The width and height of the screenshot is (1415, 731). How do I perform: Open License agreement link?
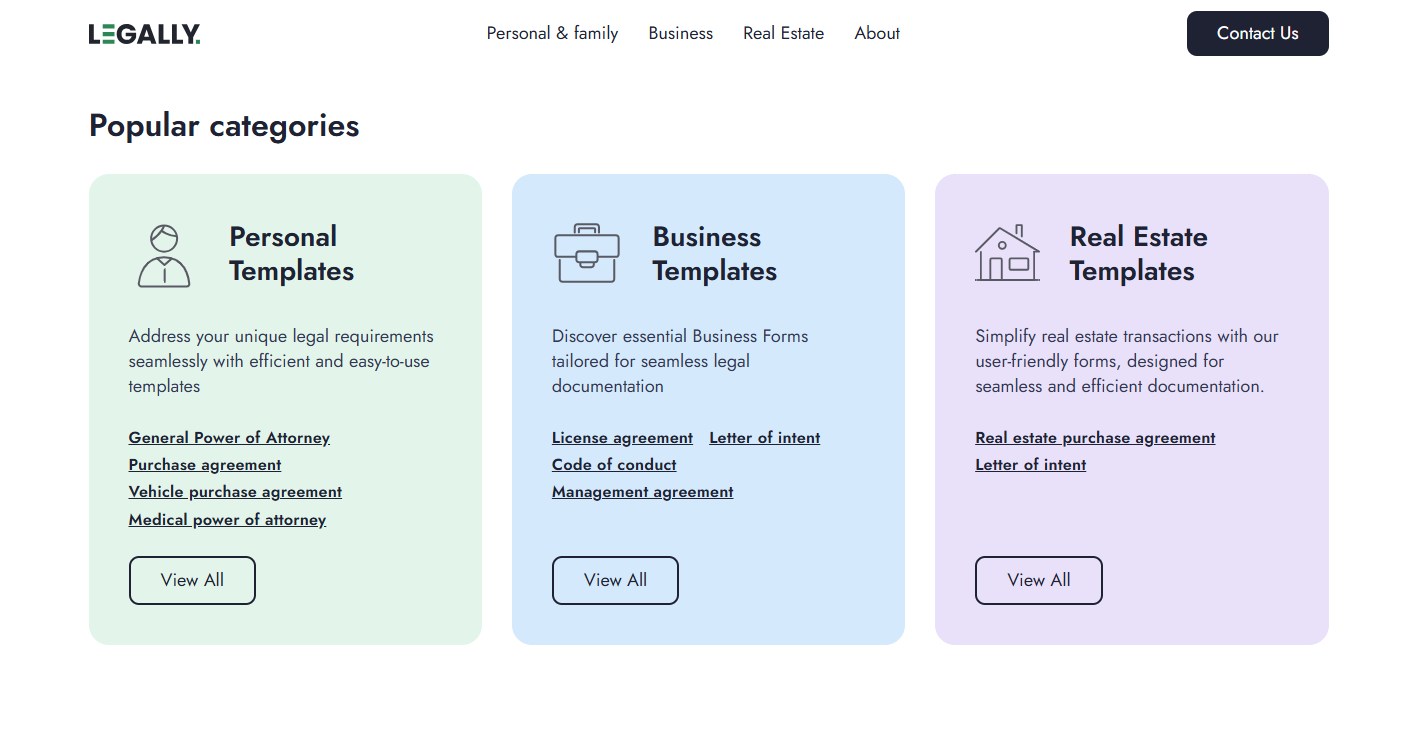[x=622, y=438]
